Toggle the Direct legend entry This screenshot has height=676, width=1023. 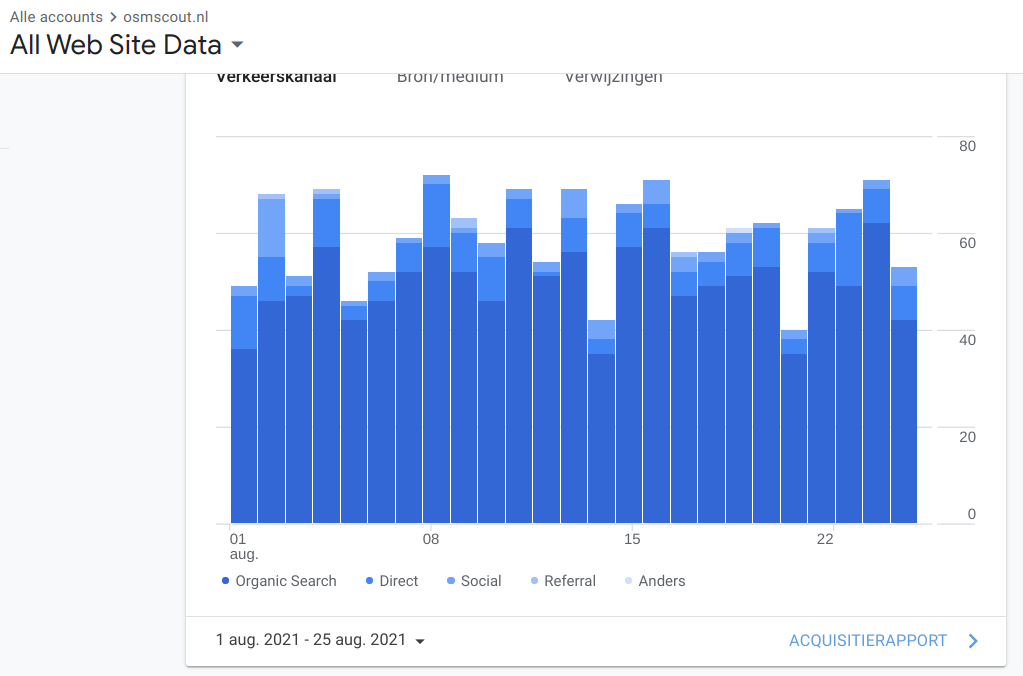[391, 581]
